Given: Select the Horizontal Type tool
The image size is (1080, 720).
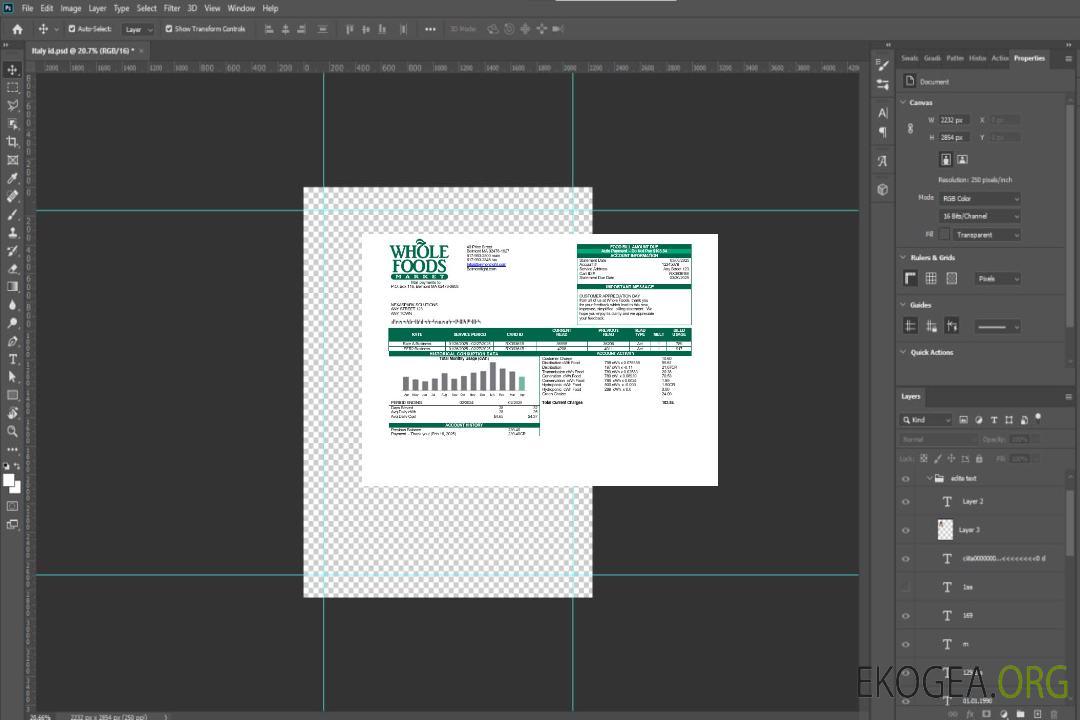Looking at the screenshot, I should point(12,359).
